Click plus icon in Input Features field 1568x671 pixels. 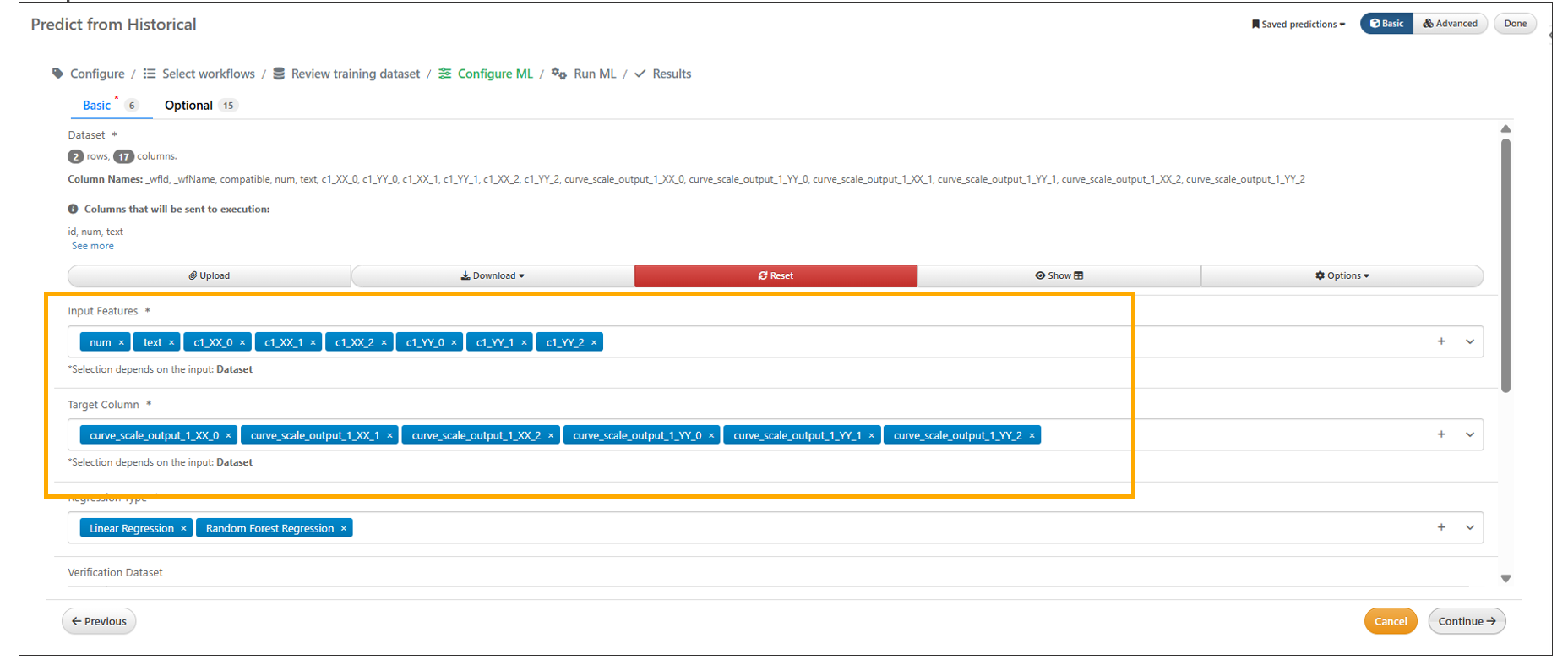coord(1441,341)
